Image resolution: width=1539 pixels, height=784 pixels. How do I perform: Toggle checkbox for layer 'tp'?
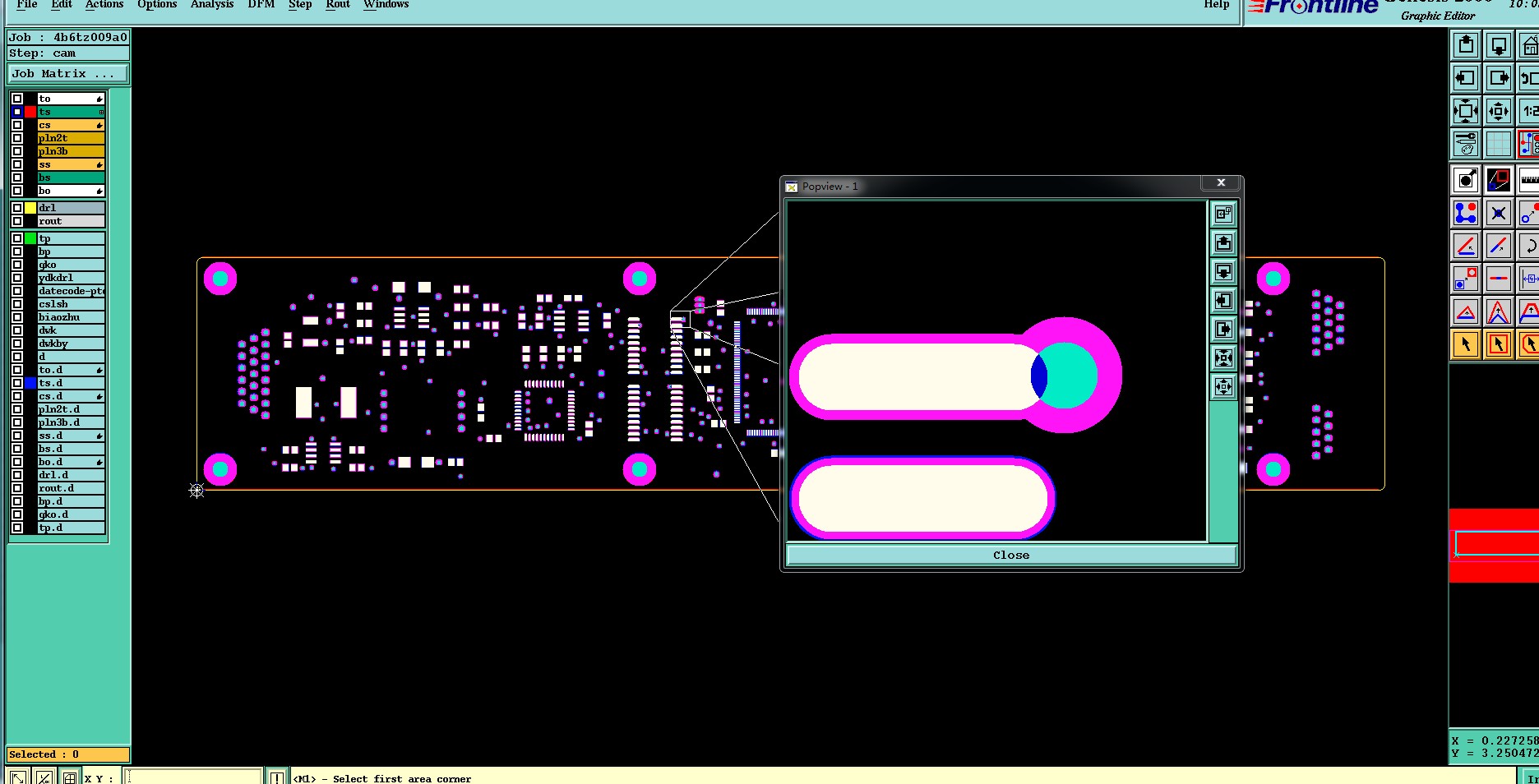pos(17,238)
